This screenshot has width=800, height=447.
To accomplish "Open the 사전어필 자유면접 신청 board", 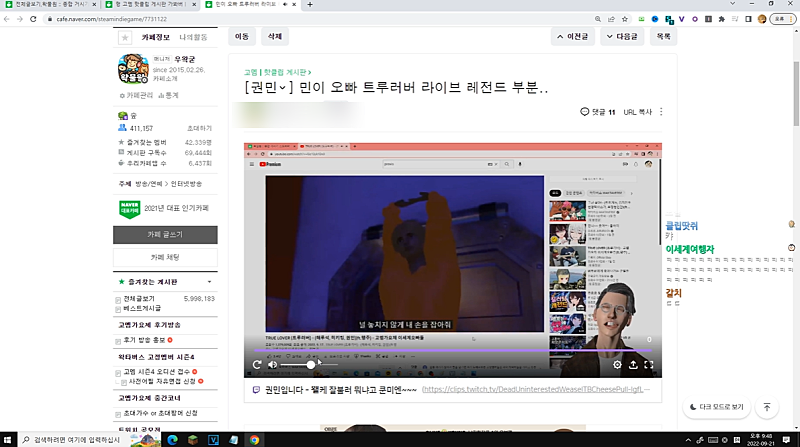I will point(162,381).
